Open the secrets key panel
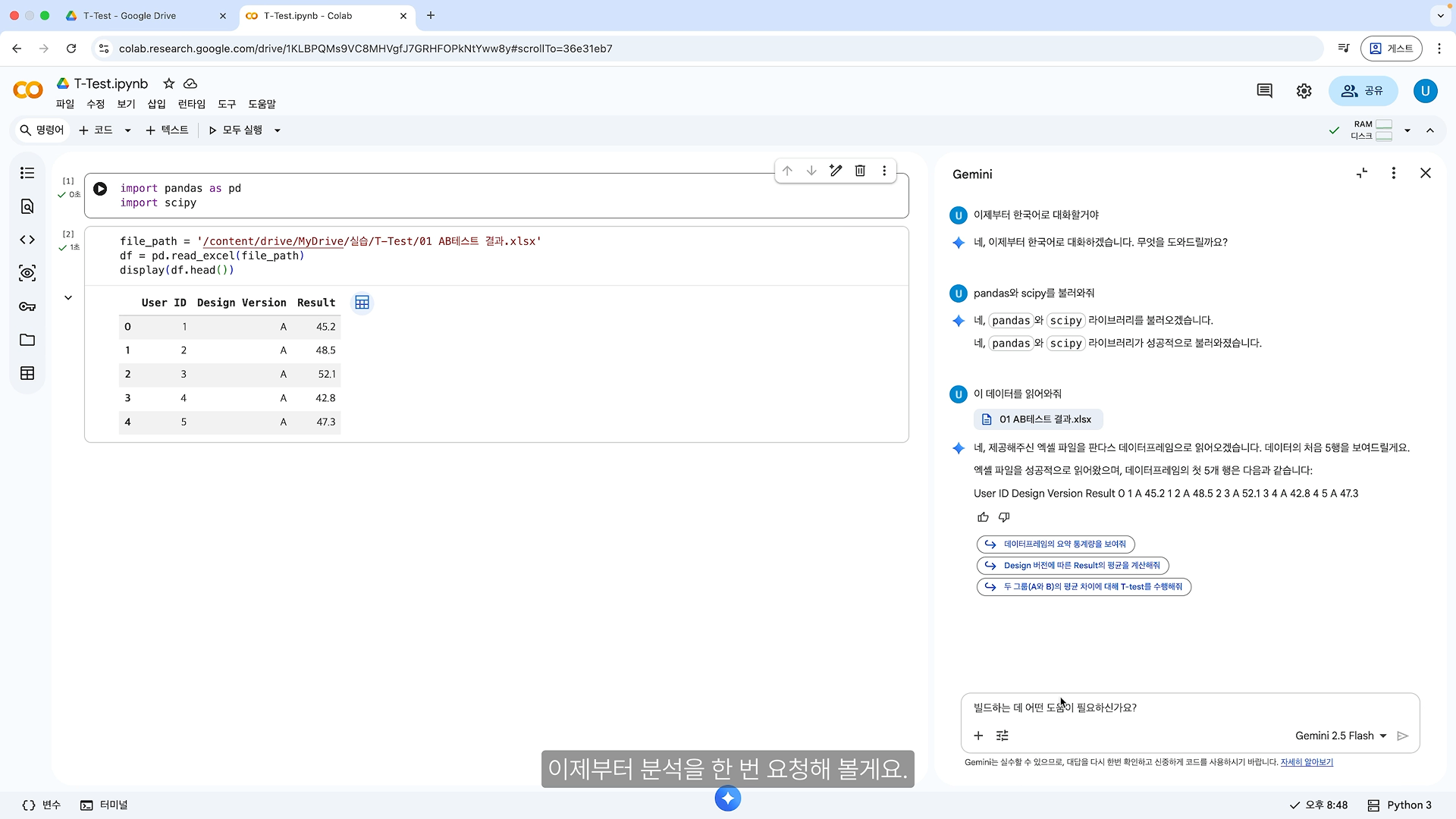This screenshot has height=819, width=1456. [x=27, y=306]
